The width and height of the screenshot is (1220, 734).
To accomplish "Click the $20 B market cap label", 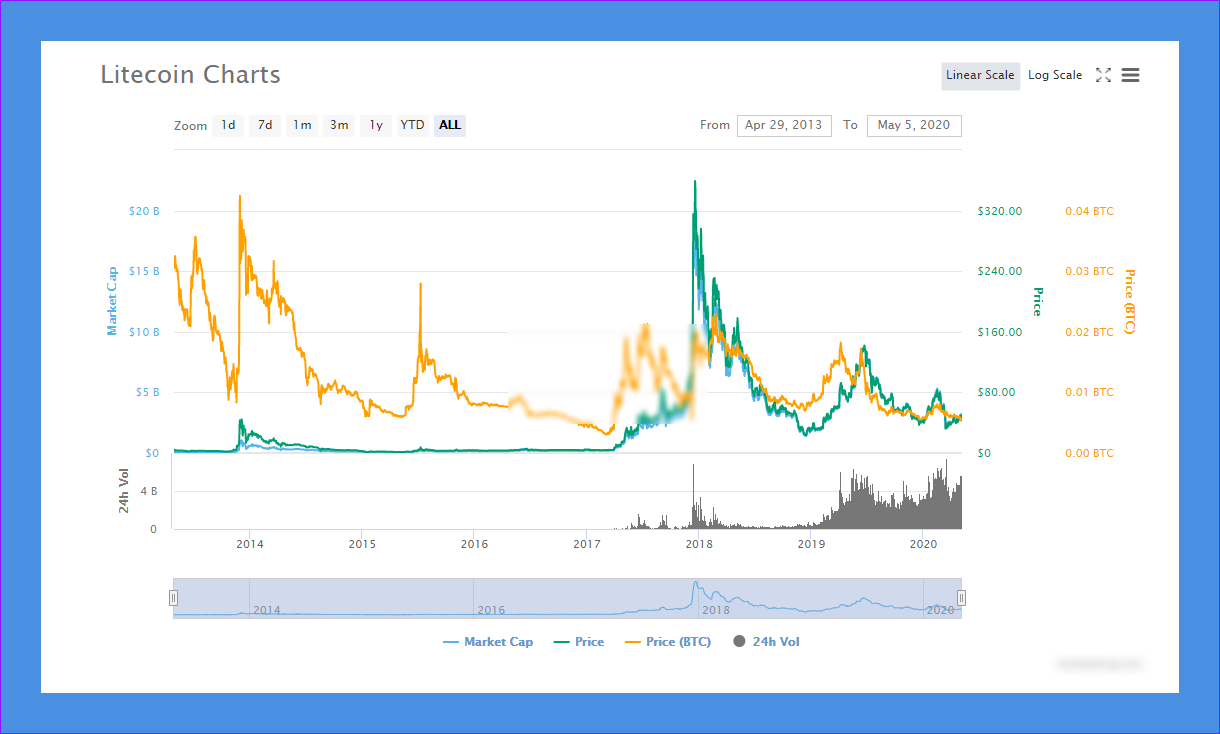I will [x=144, y=211].
